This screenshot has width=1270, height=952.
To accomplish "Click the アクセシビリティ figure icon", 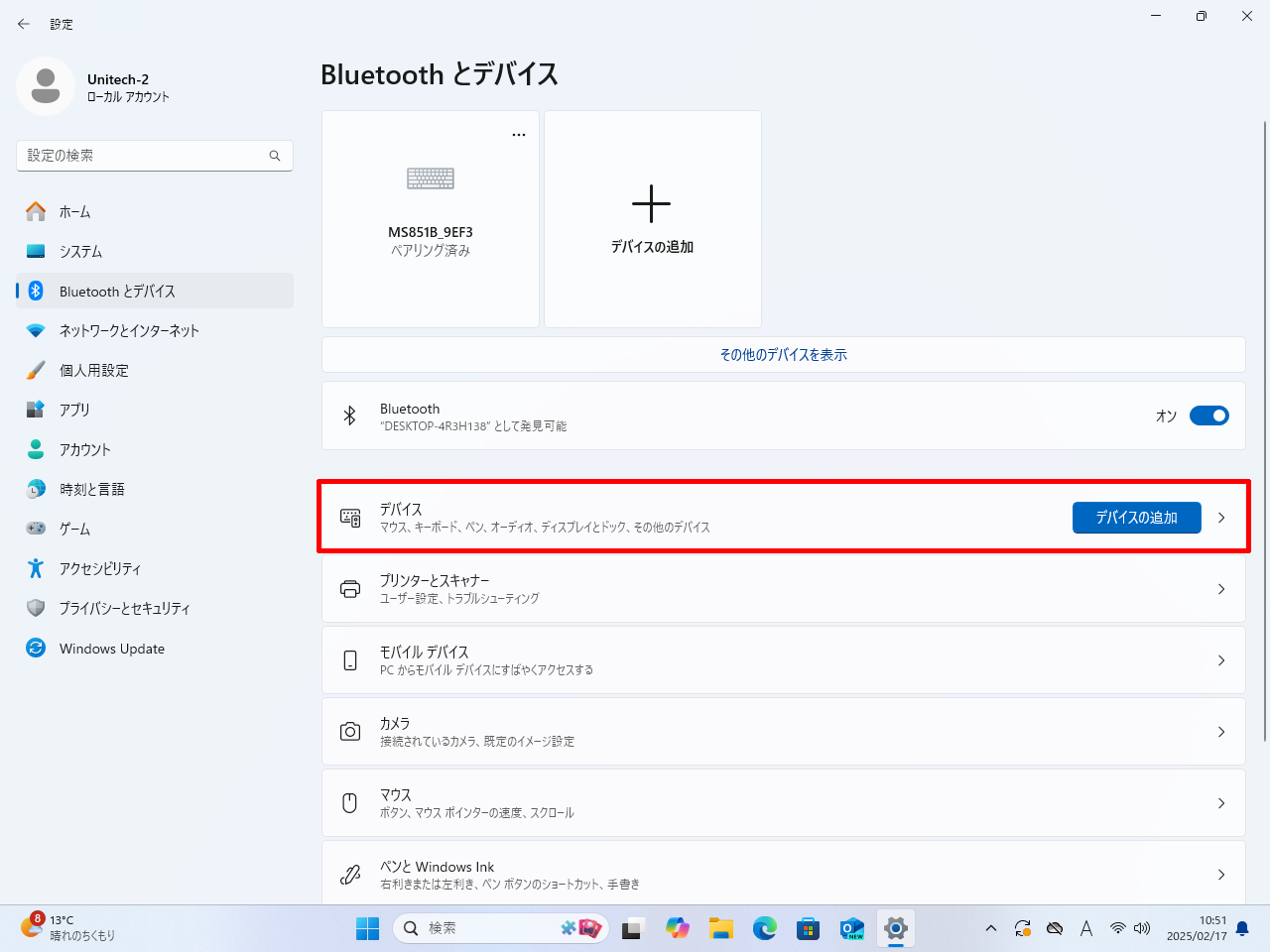I will click(36, 568).
